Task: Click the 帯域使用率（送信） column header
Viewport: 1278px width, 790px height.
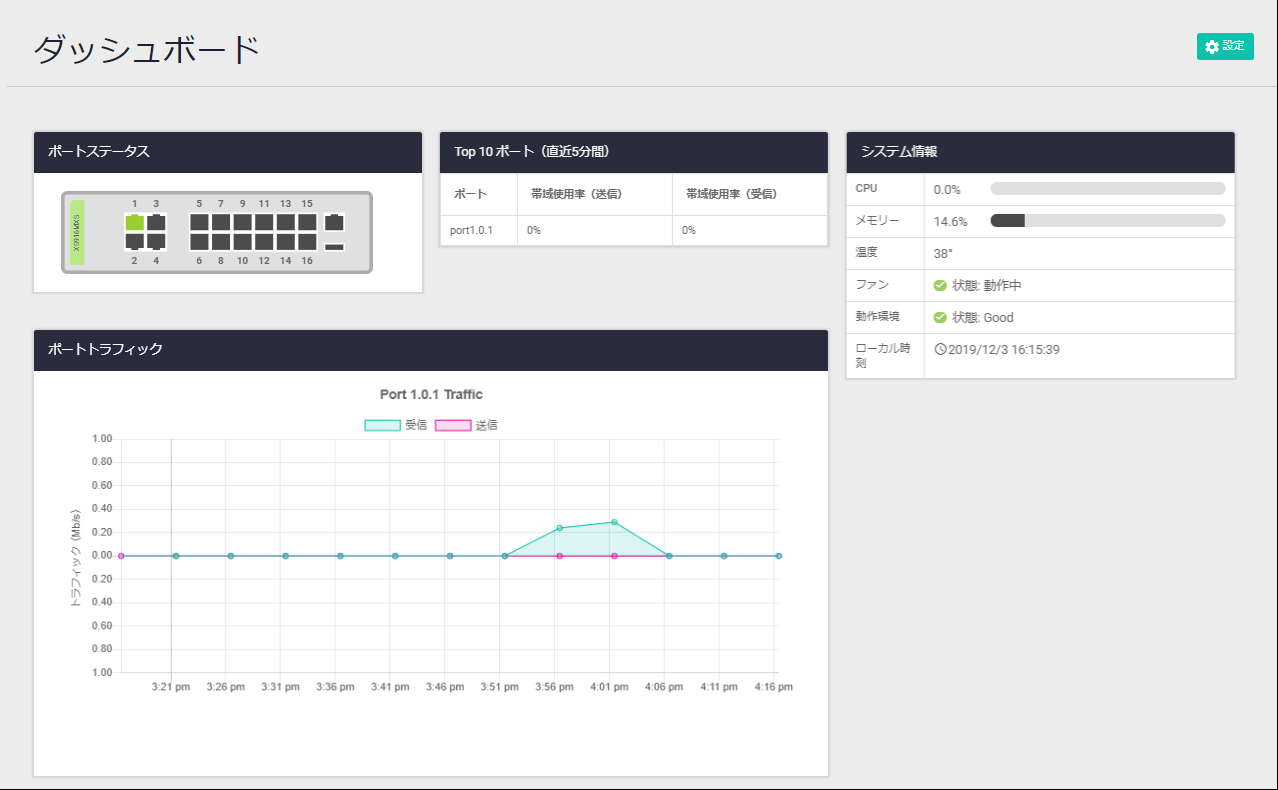Action: [576, 194]
